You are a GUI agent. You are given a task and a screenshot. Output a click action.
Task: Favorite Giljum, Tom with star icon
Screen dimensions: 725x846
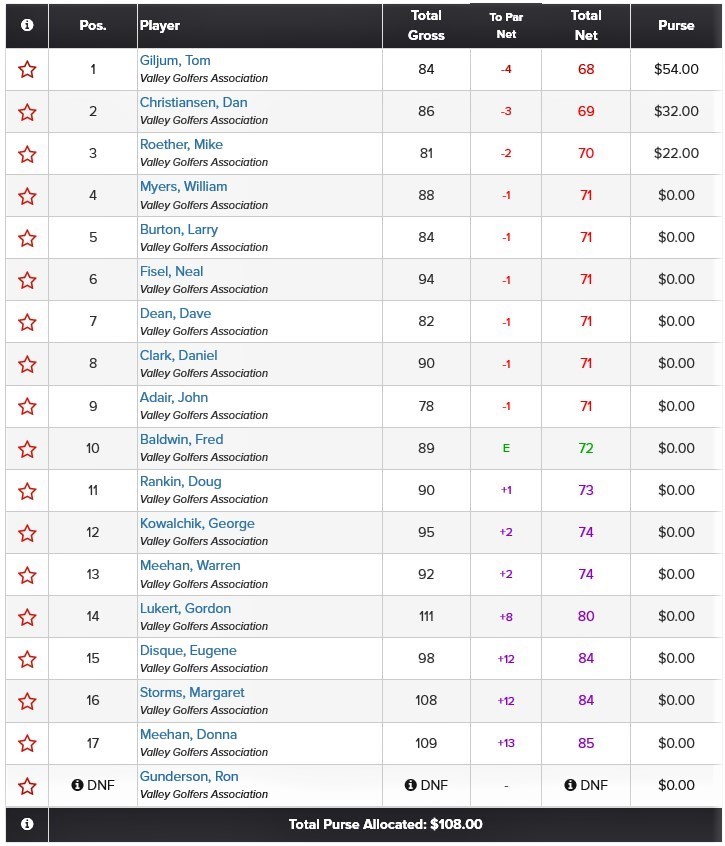(x=27, y=70)
